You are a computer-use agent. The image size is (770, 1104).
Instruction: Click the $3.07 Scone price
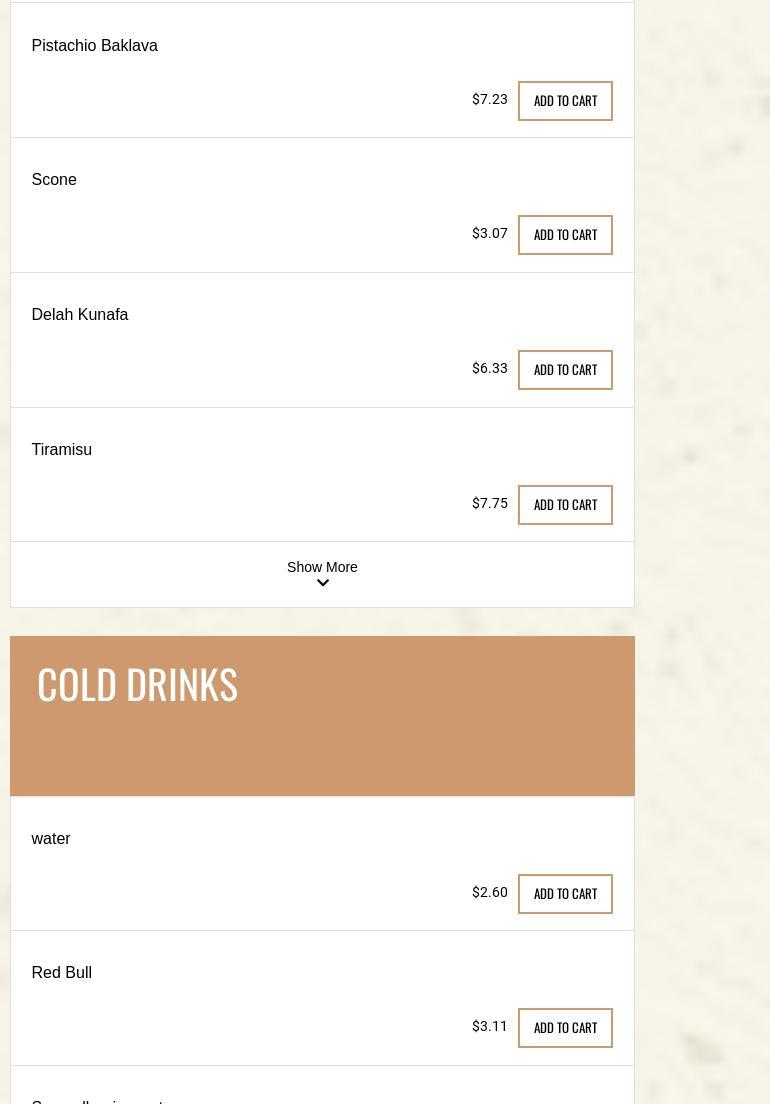(490, 234)
